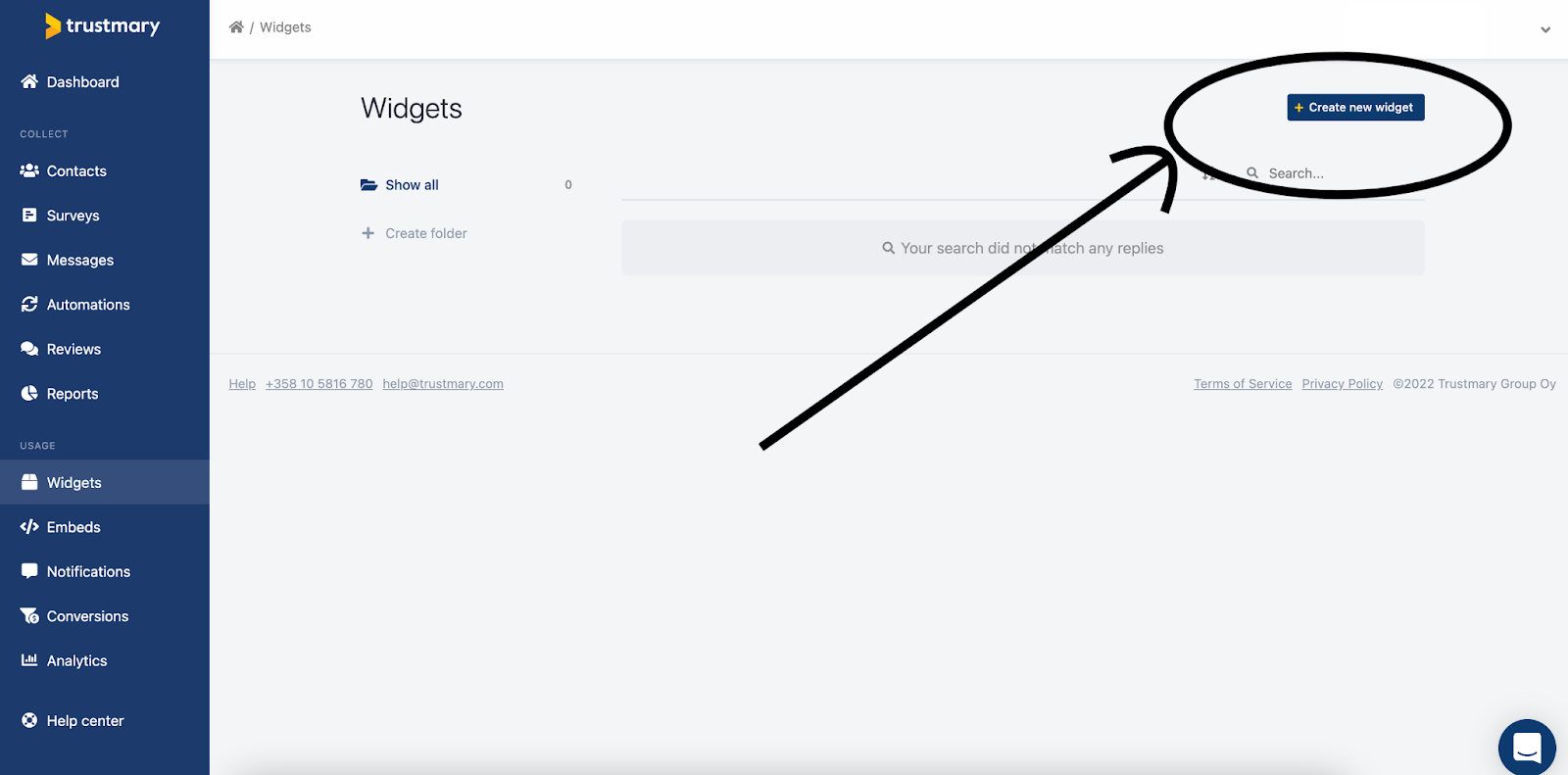1568x775 pixels.
Task: Click the Surveys form icon
Action: point(29,215)
